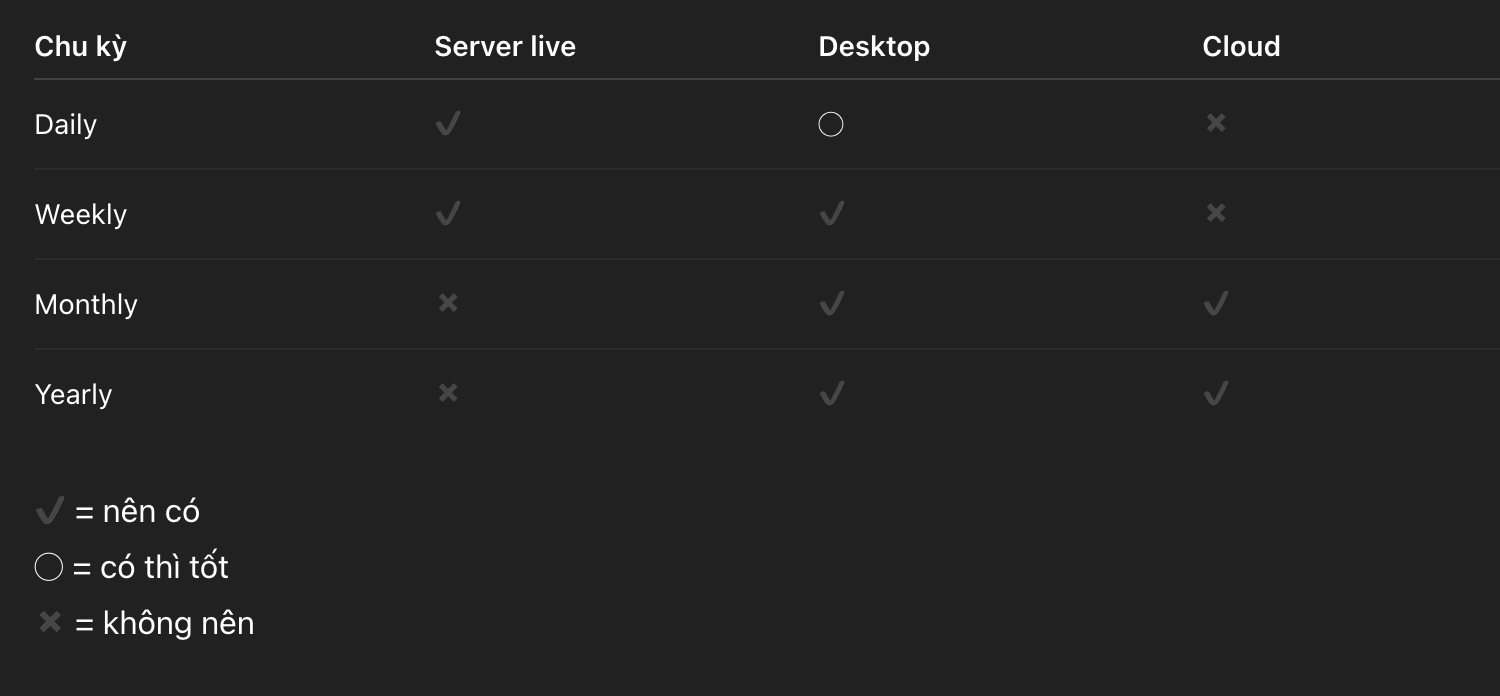This screenshot has width=1500, height=696.
Task: Click the Weekly Cloud cross icon
Action: click(x=1216, y=213)
